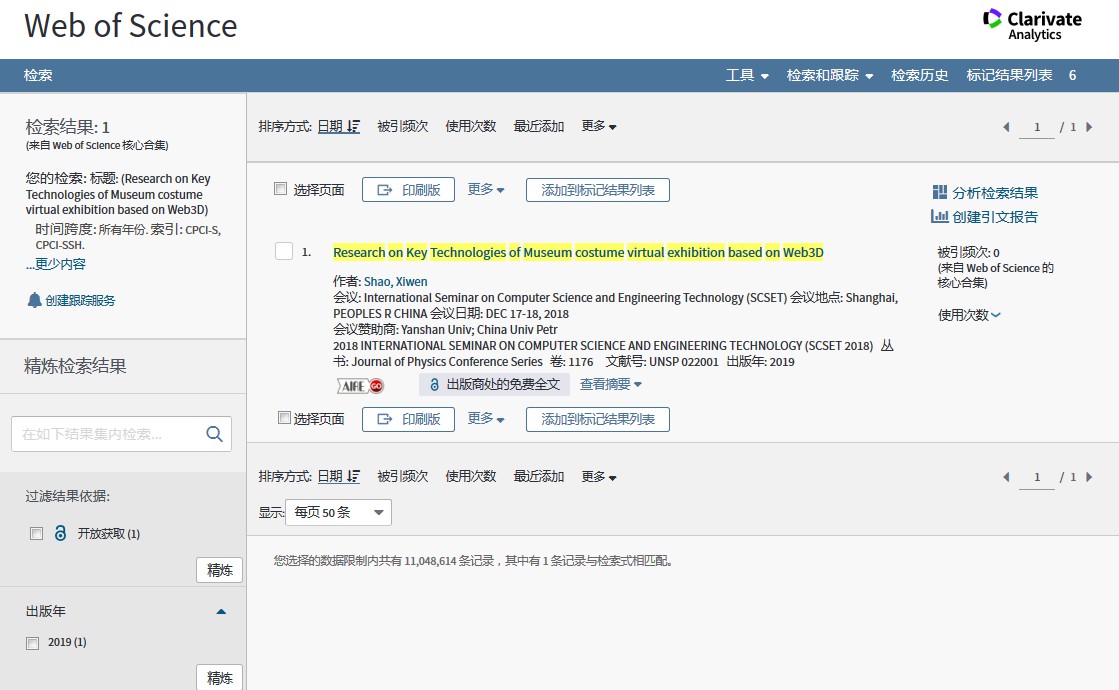This screenshot has width=1119, height=690.
Task: Click bottom pagination next-page arrow
Action: tap(1089, 477)
